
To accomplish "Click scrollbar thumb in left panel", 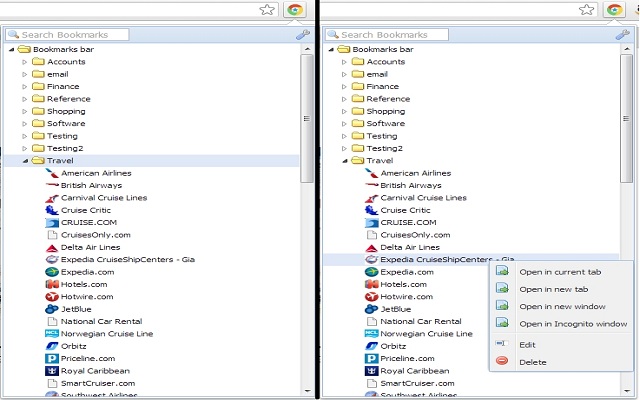I will [307, 118].
